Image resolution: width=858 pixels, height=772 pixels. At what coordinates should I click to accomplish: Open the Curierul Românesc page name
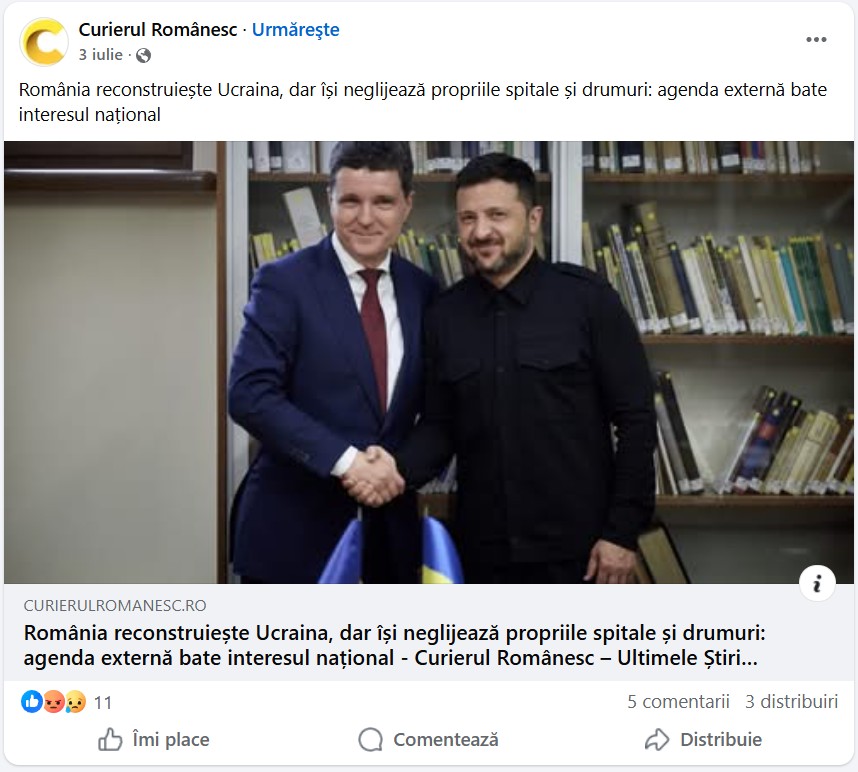158,30
